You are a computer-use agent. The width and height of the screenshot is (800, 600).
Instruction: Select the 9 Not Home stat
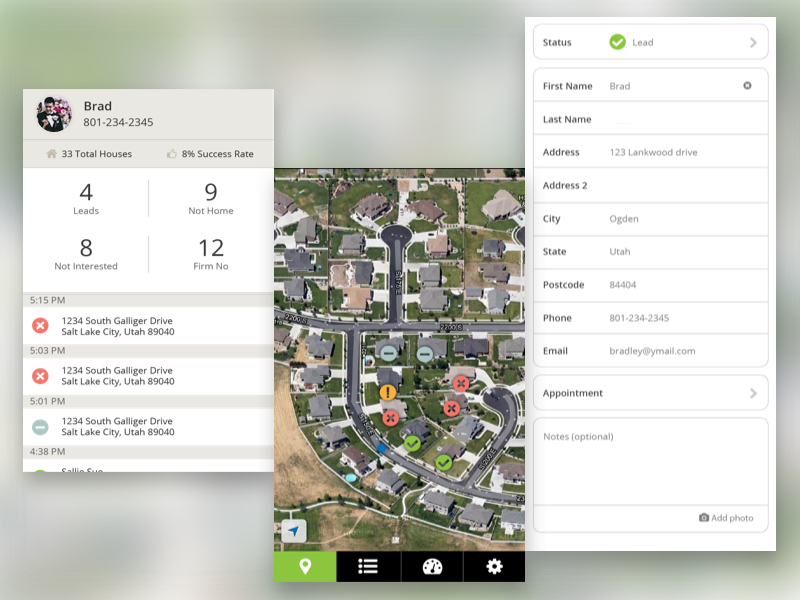pyautogui.click(x=211, y=198)
